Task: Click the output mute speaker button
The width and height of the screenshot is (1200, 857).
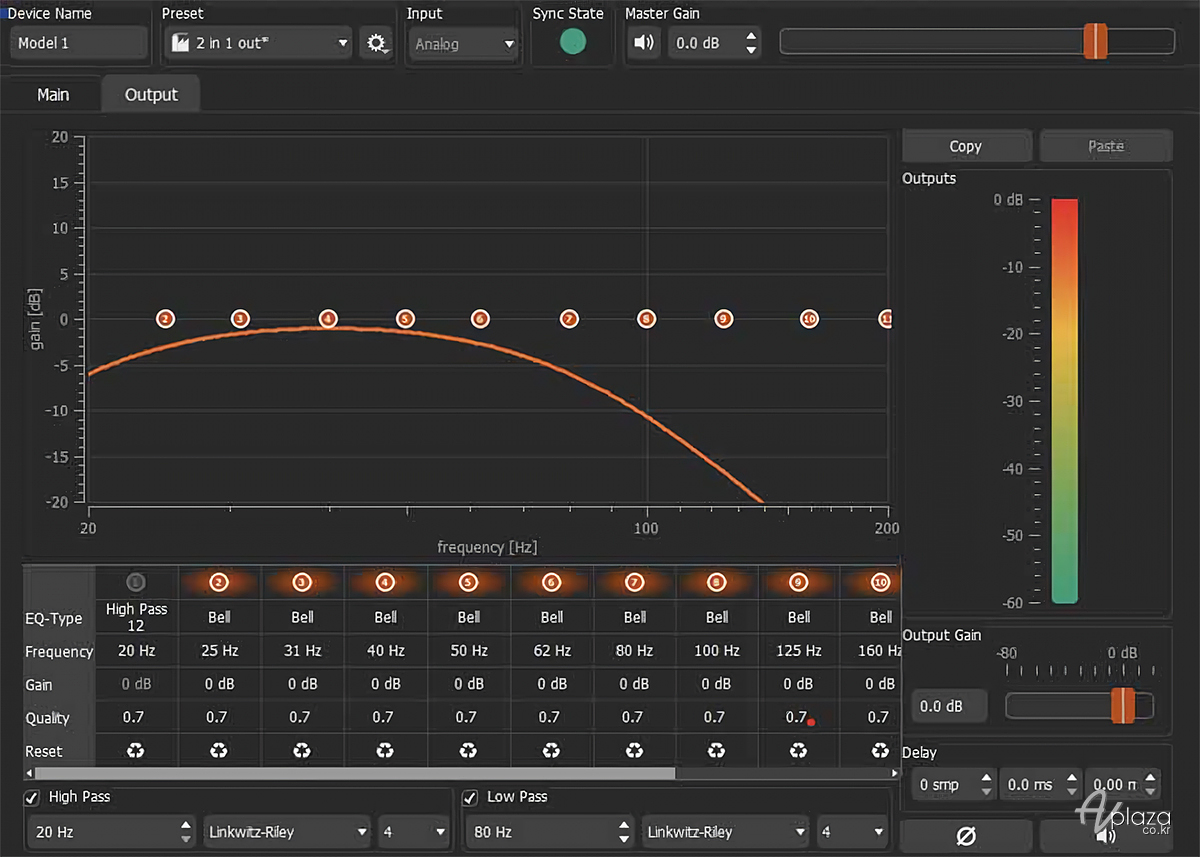Action: click(1105, 836)
